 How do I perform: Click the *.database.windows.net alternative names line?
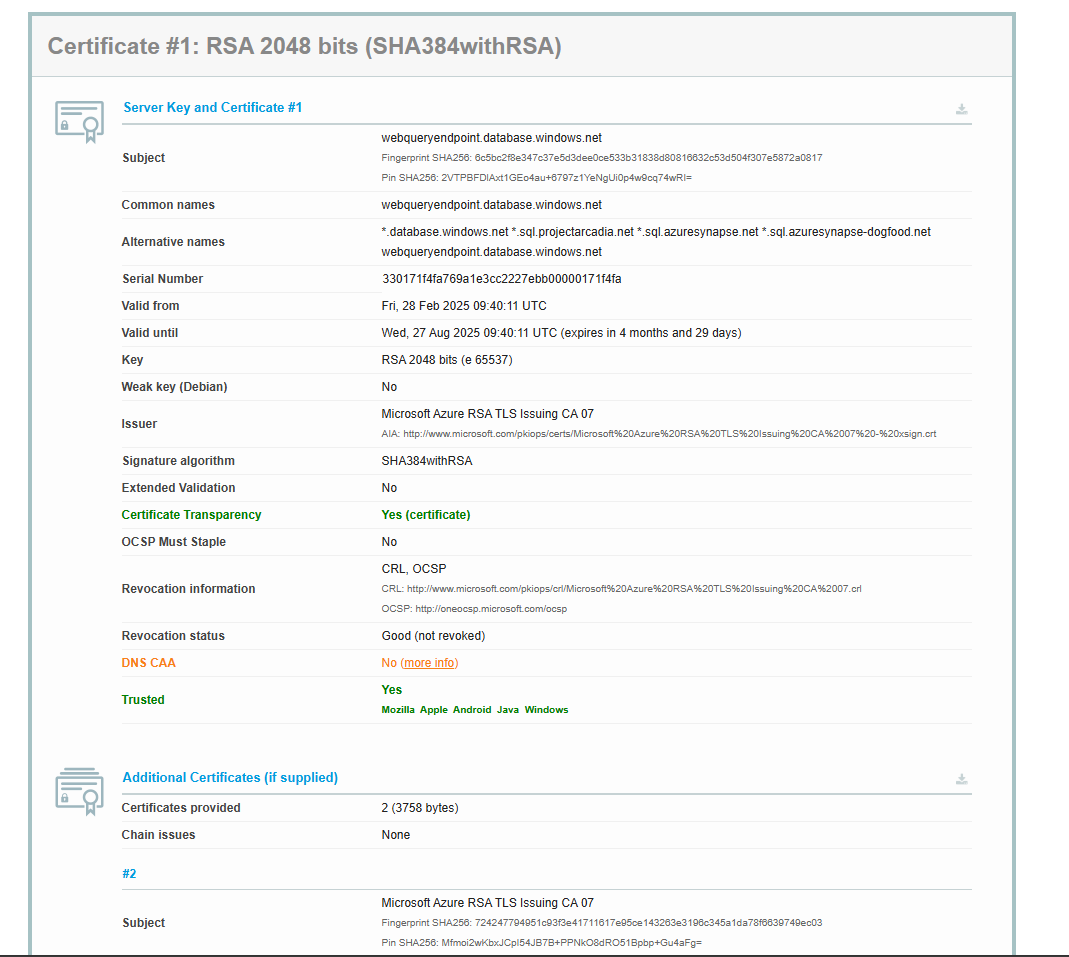(655, 232)
